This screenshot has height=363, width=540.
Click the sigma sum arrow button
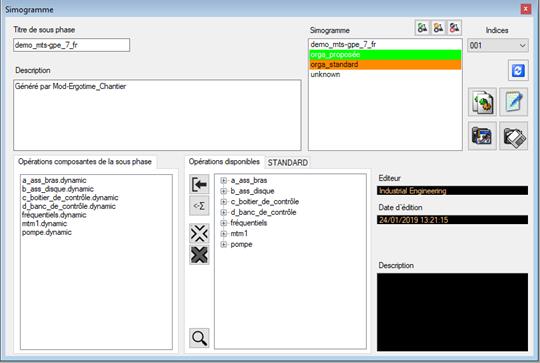(199, 206)
